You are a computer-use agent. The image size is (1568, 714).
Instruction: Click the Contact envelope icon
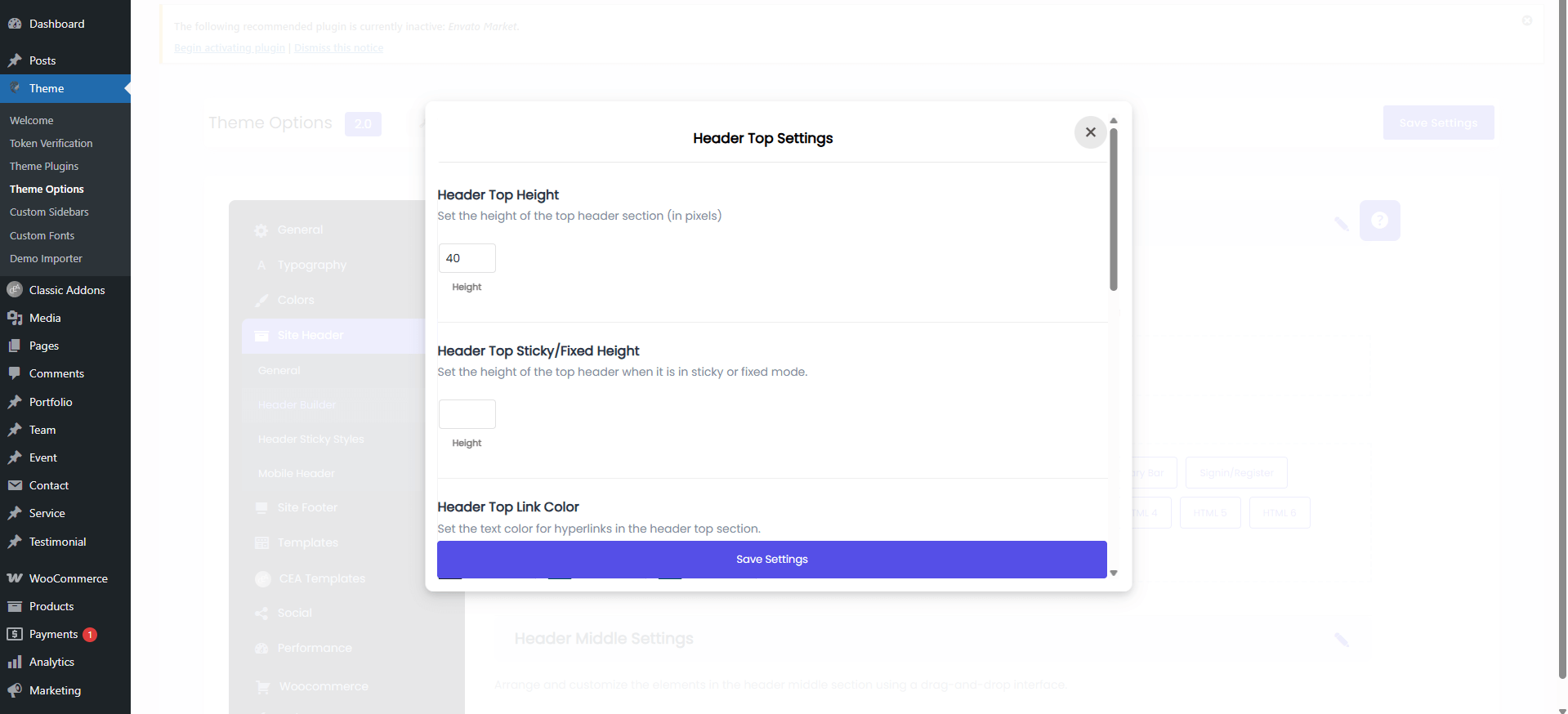[15, 485]
